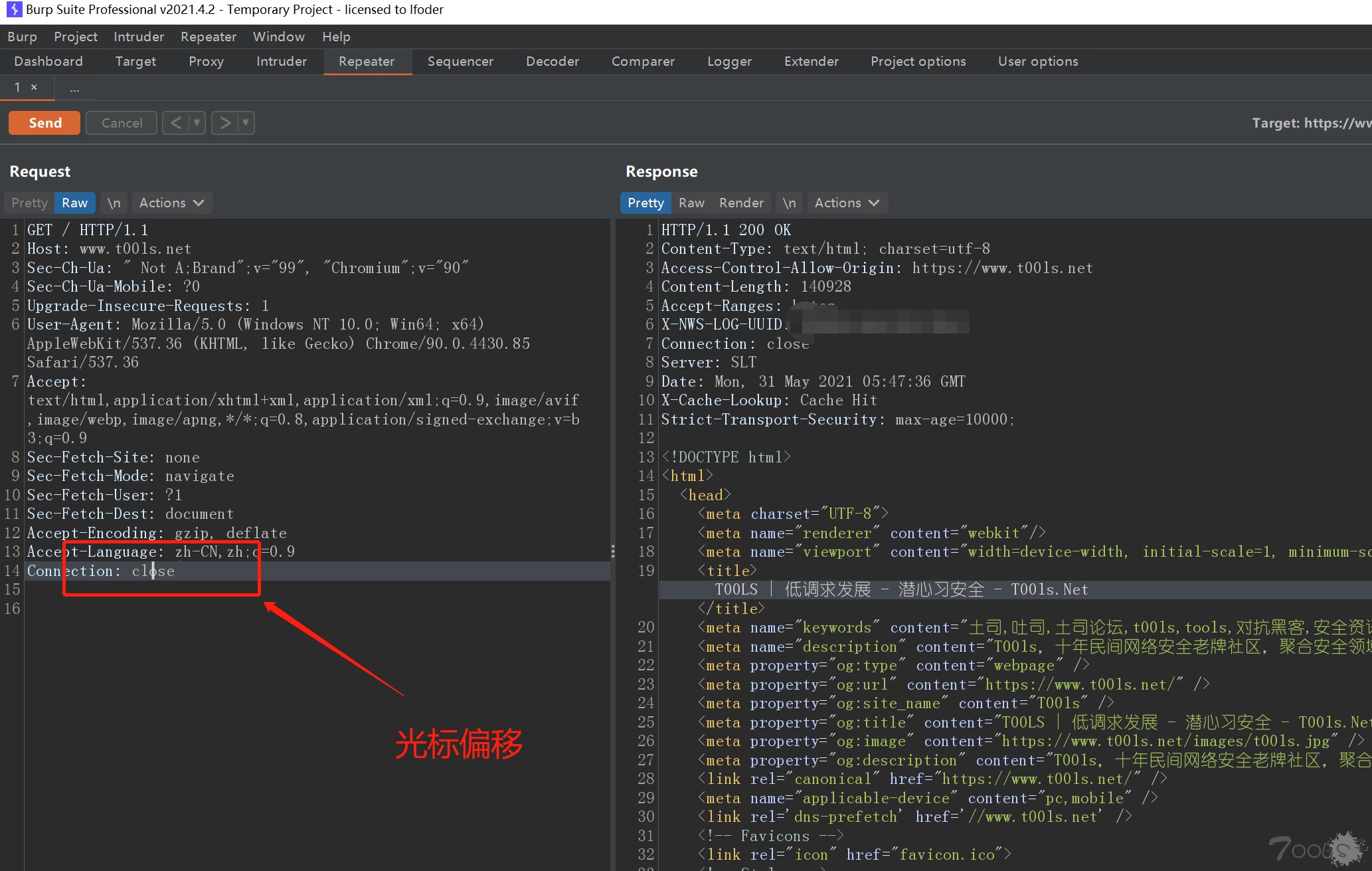Click the Access-Control-Allow-Origin response header
Image resolution: width=1372 pixels, height=871 pixels.
tap(877, 268)
